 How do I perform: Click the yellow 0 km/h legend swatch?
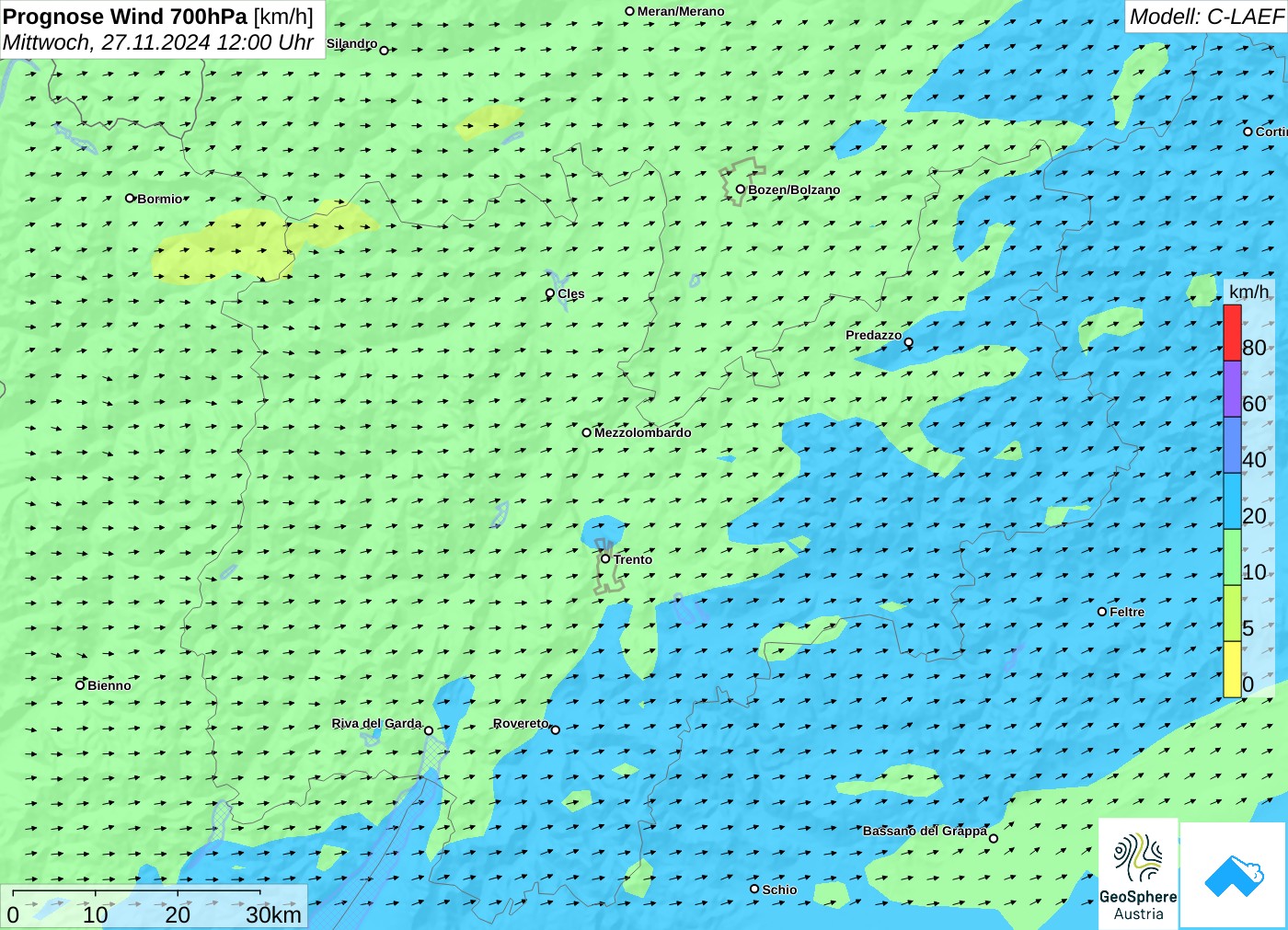pos(1232,670)
